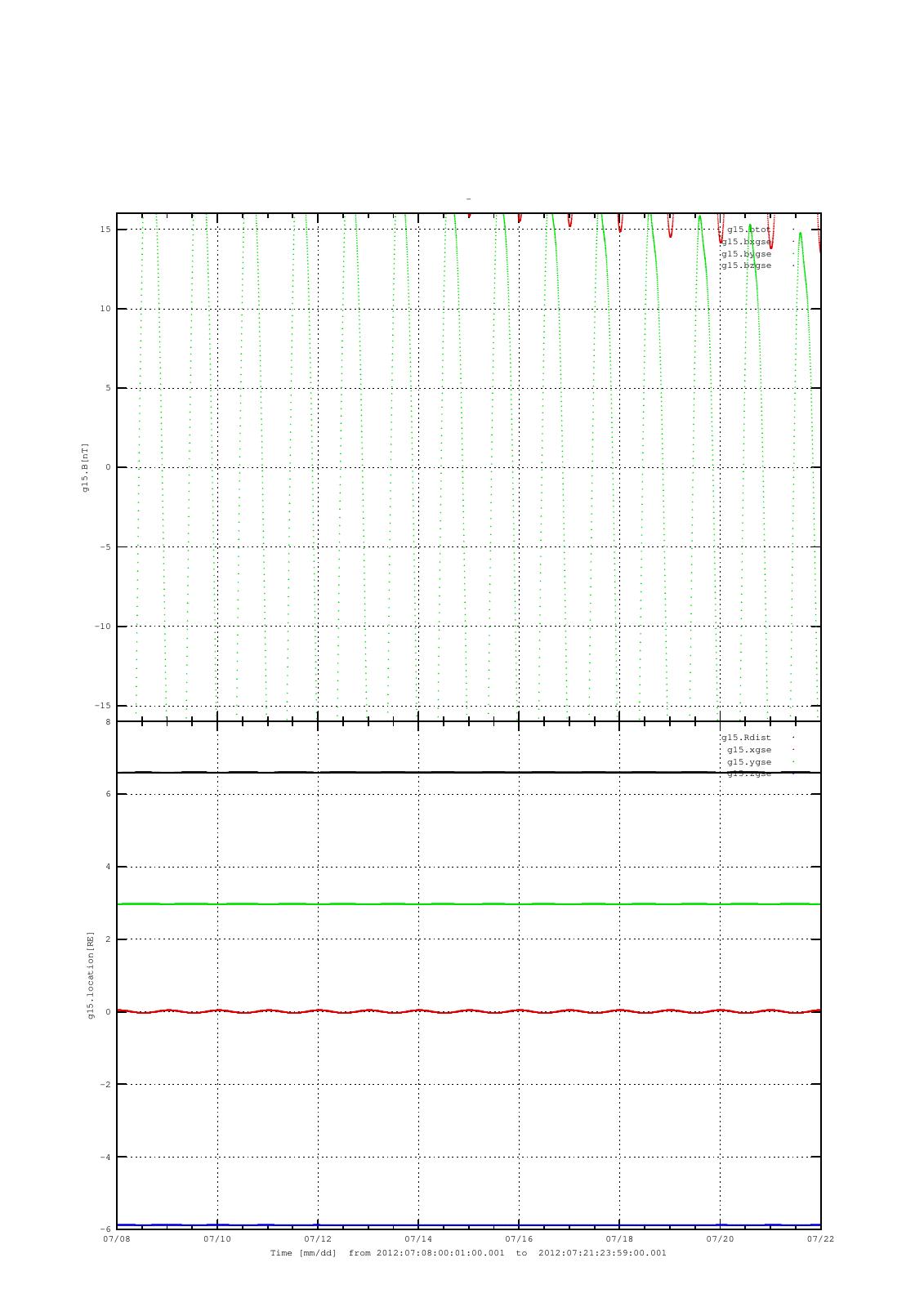Click the 07/08 date tick label
The width and height of the screenshot is (924, 1307).
[x=116, y=1239]
